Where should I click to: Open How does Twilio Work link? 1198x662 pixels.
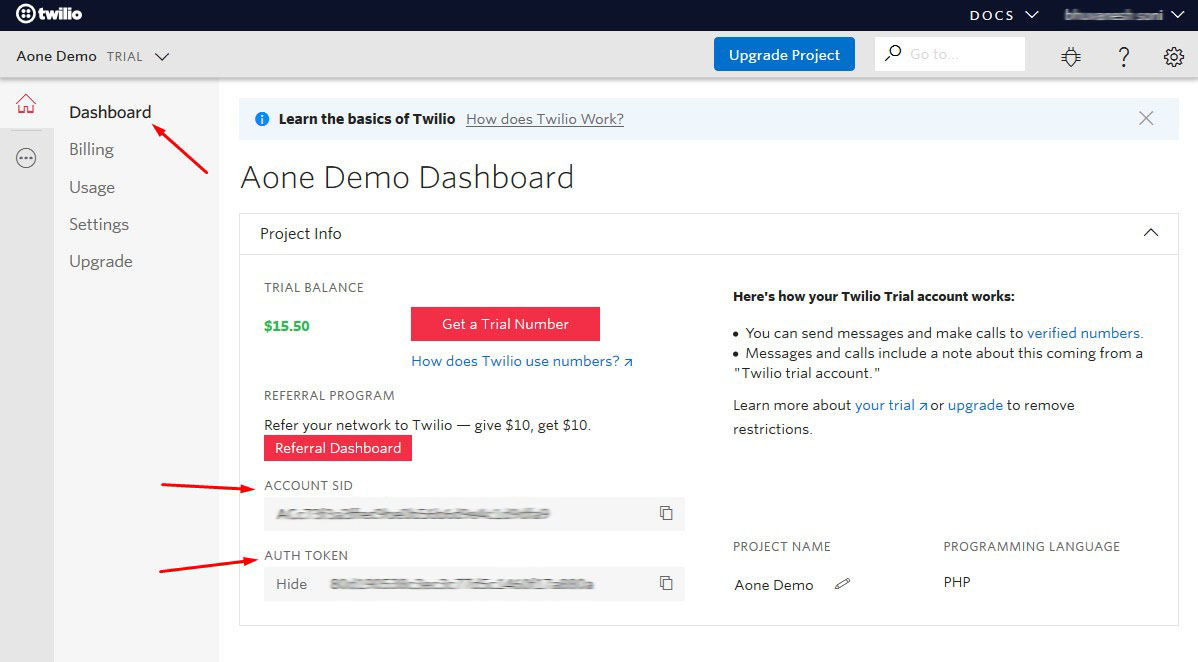pyautogui.click(x=545, y=119)
